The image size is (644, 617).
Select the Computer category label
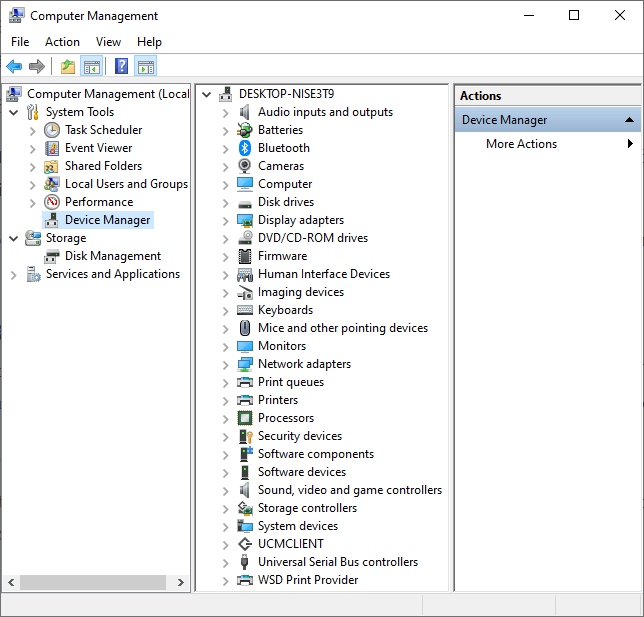(x=285, y=184)
